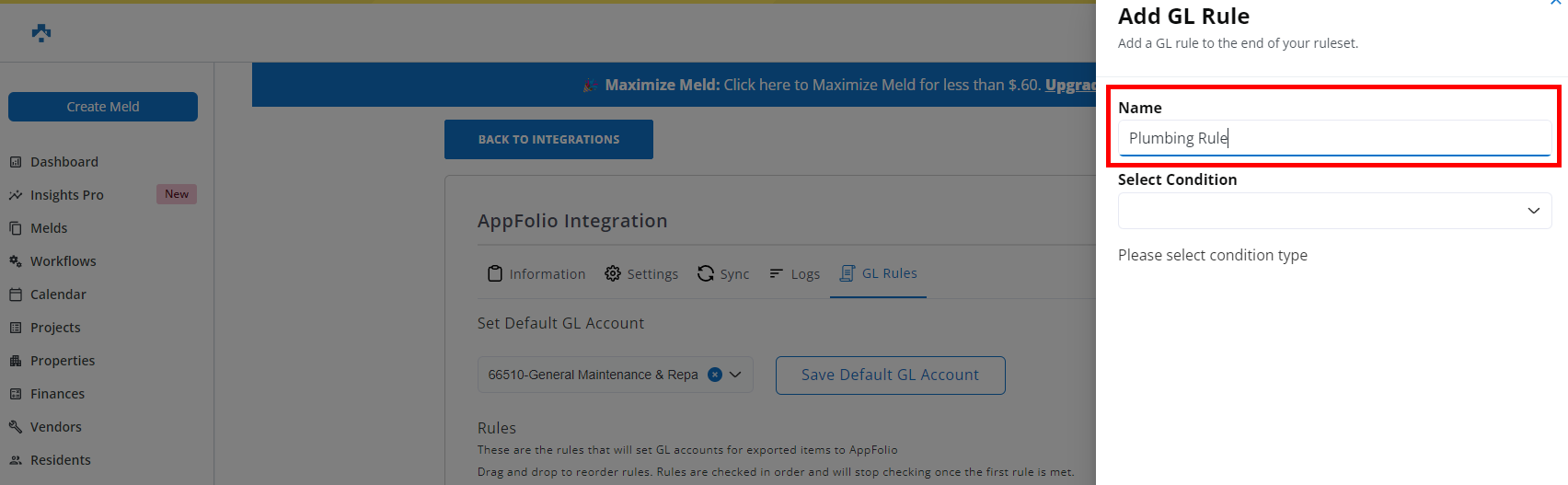Viewport: 1568px width, 485px height.
Task: Open Insights Pro in the sidebar
Action: pos(66,195)
